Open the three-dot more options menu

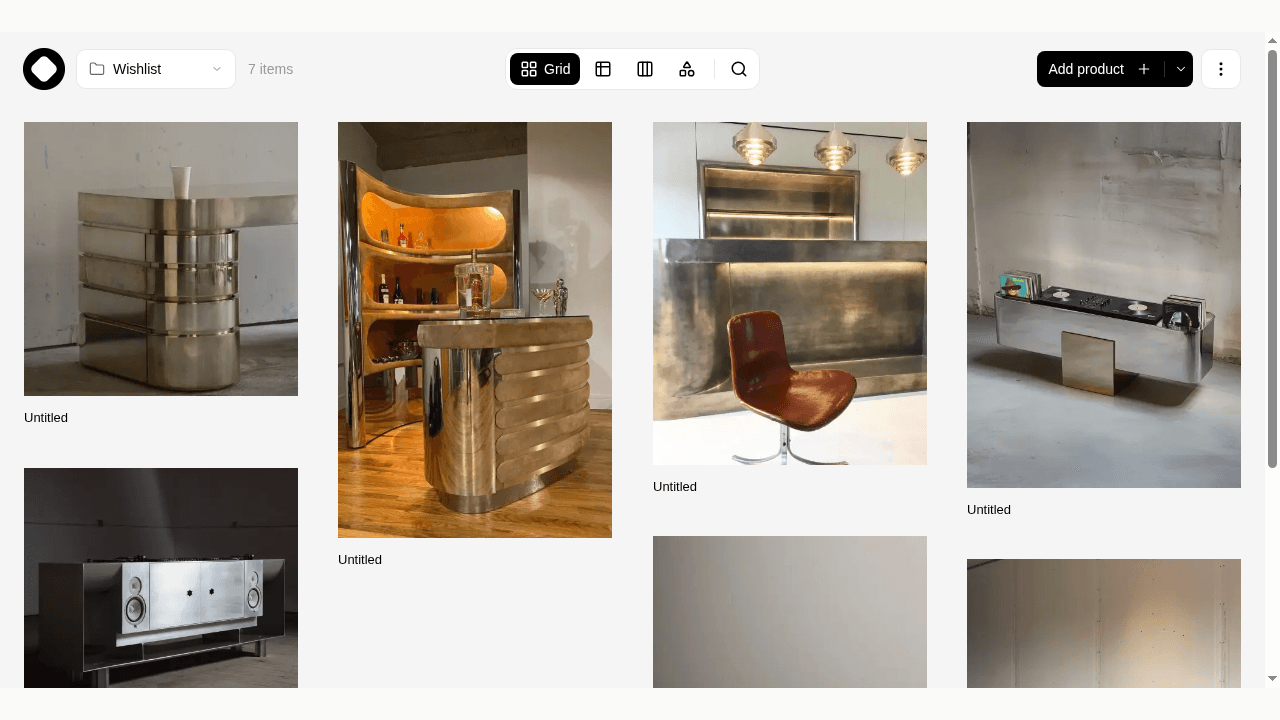click(1221, 69)
